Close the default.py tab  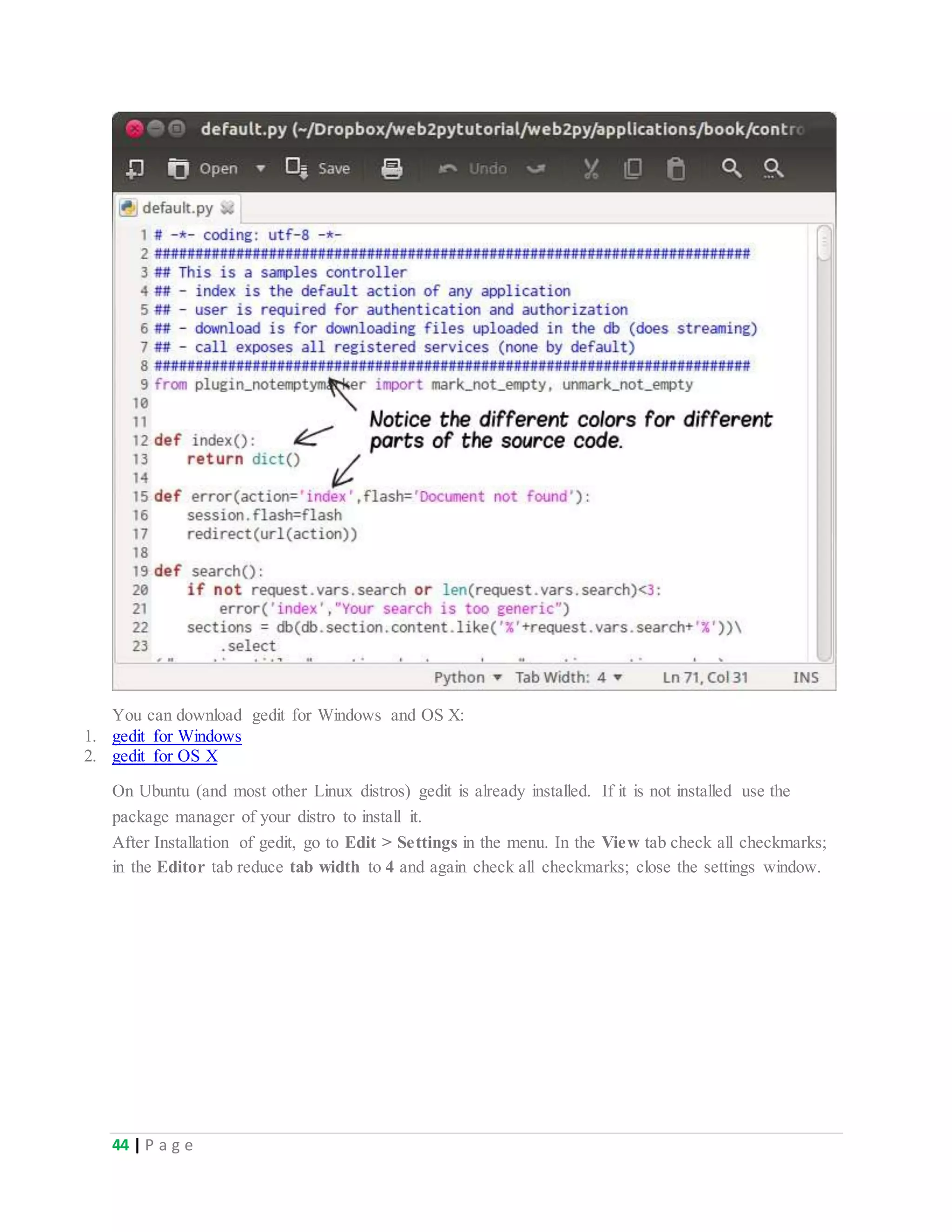(227, 208)
